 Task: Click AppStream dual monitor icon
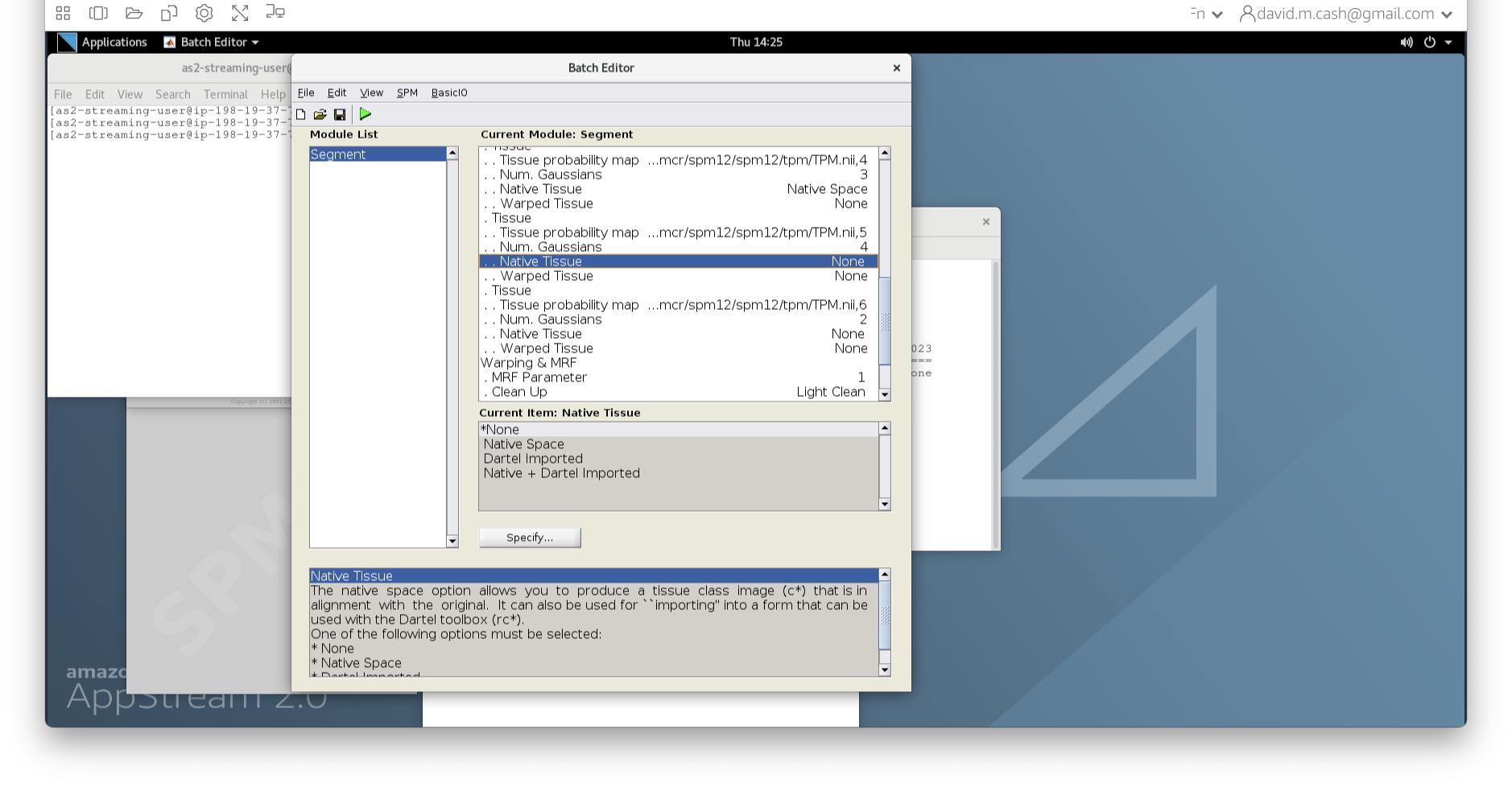275,12
